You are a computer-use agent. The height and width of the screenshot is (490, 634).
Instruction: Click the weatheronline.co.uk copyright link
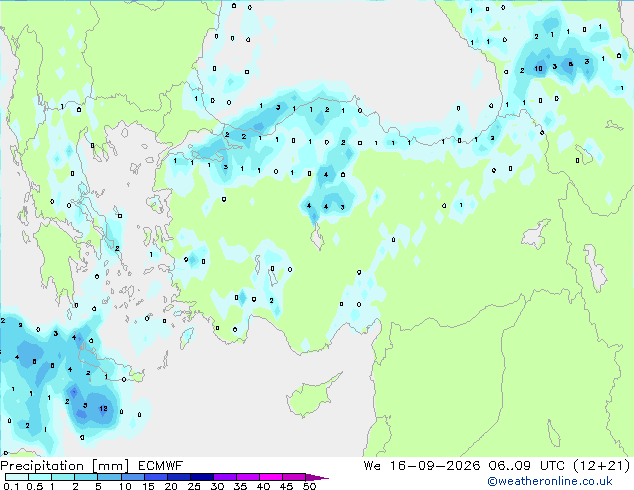pyautogui.click(x=550, y=481)
